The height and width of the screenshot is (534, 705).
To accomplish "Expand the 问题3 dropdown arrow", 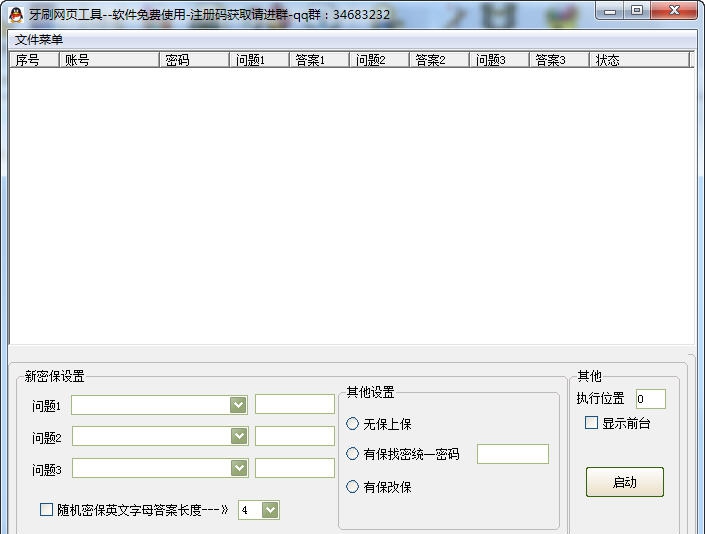I will pyautogui.click(x=239, y=468).
